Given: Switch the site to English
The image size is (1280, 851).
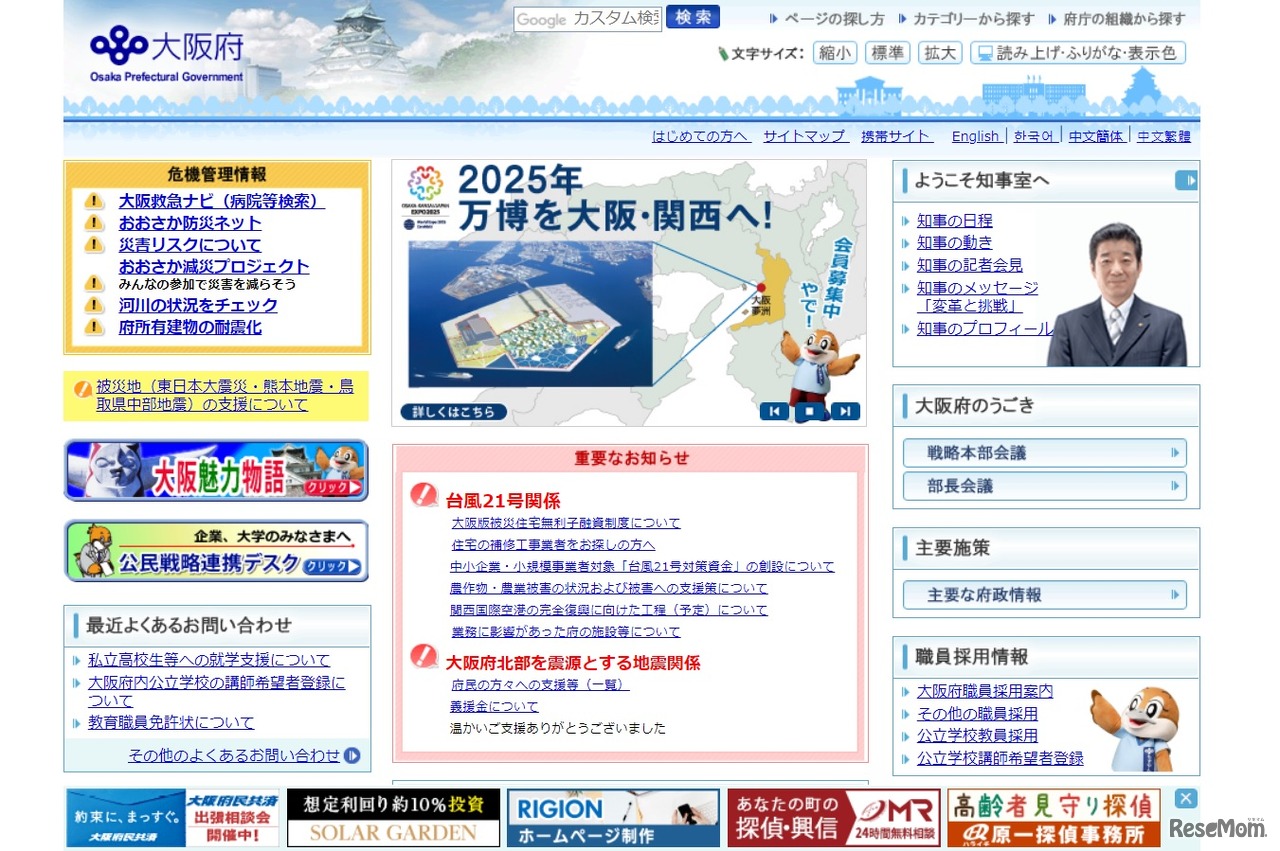Looking at the screenshot, I should point(975,136).
